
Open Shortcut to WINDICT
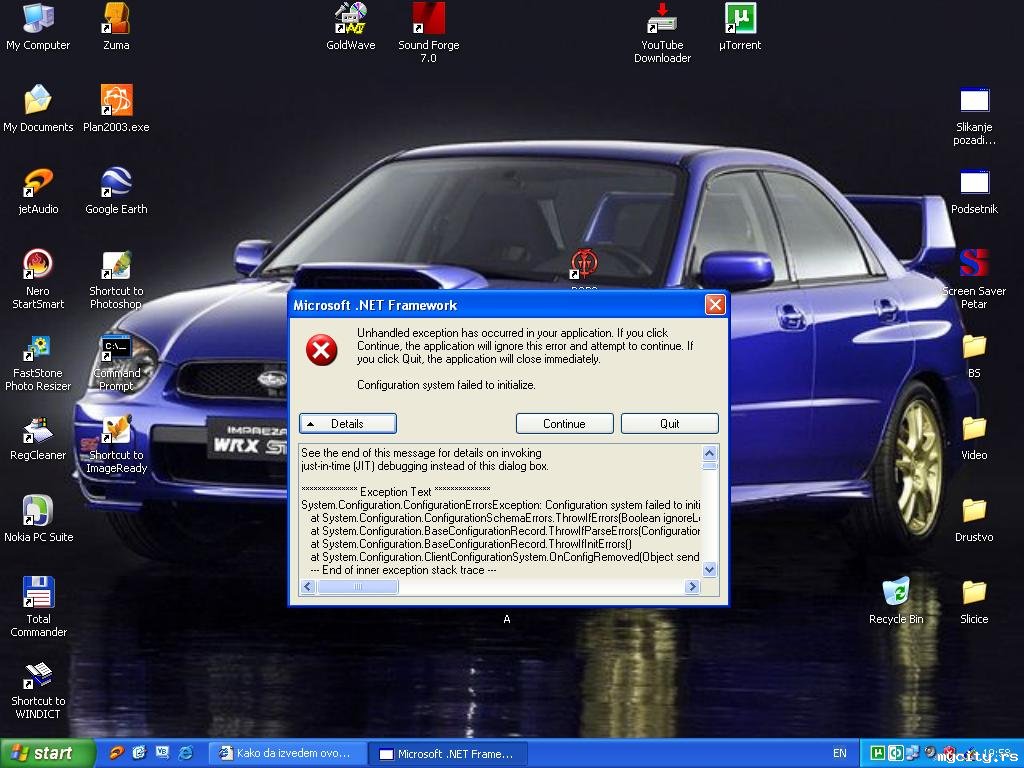tap(38, 689)
